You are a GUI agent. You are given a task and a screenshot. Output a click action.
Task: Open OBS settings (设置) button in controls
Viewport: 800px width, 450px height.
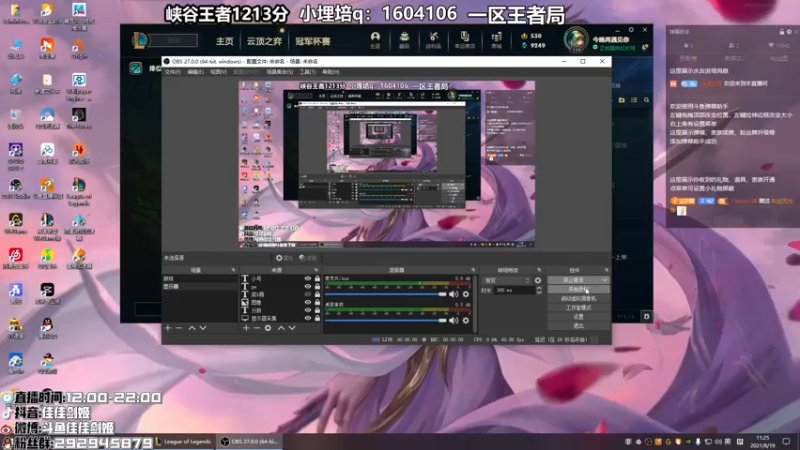578,317
